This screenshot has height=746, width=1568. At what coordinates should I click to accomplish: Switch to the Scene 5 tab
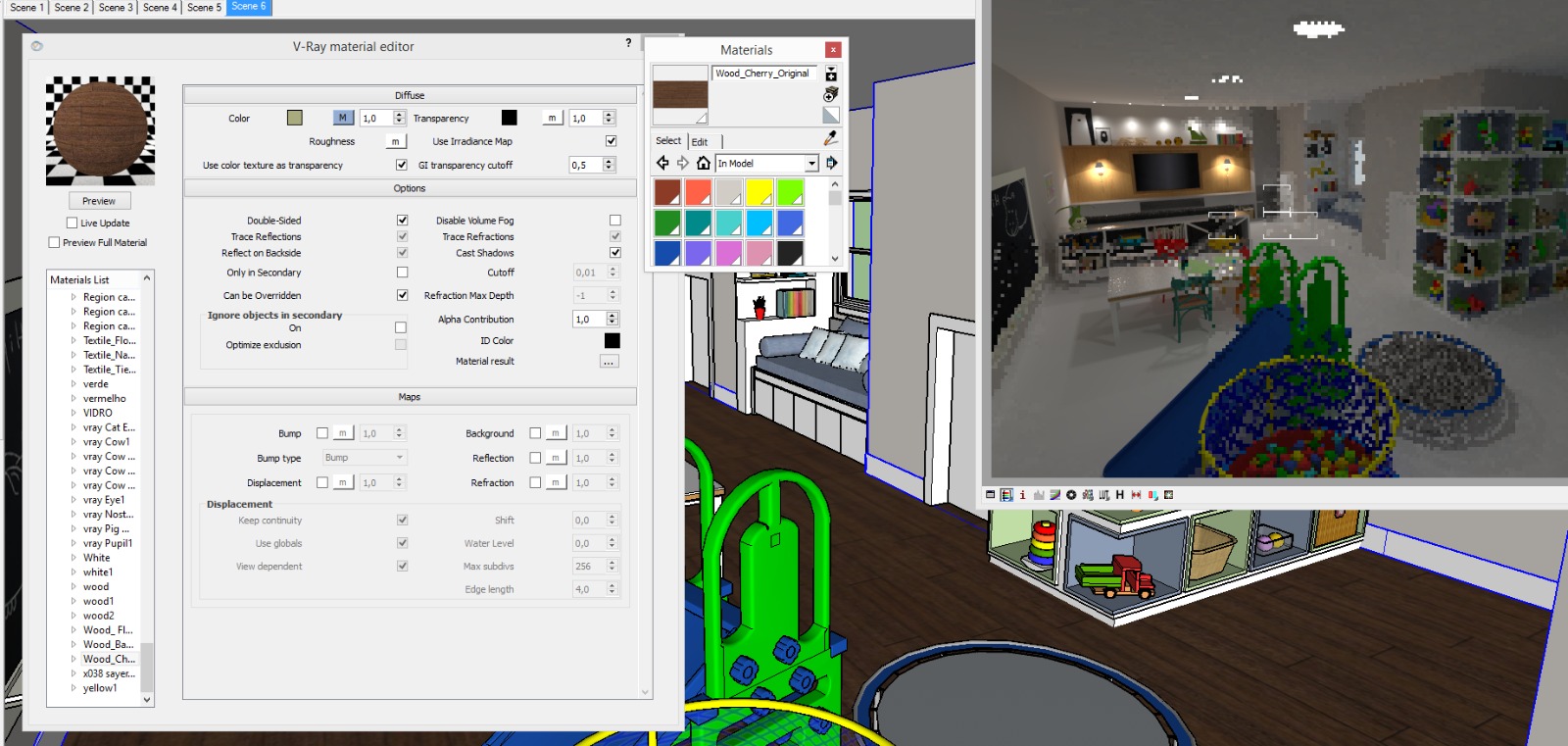(x=204, y=7)
